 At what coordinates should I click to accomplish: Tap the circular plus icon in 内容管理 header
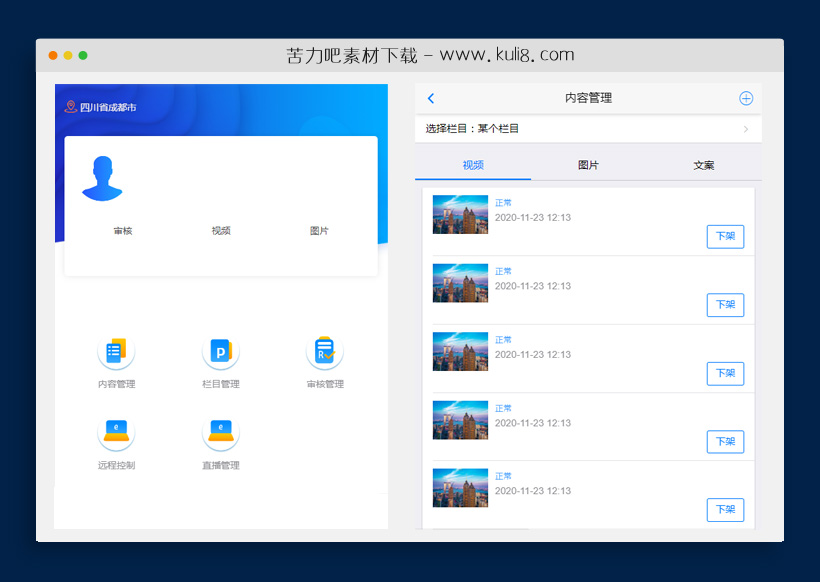click(746, 98)
